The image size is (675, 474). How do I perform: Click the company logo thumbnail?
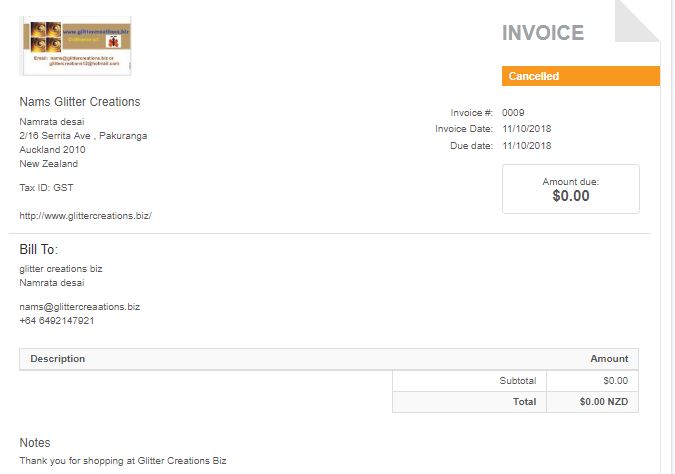click(76, 46)
